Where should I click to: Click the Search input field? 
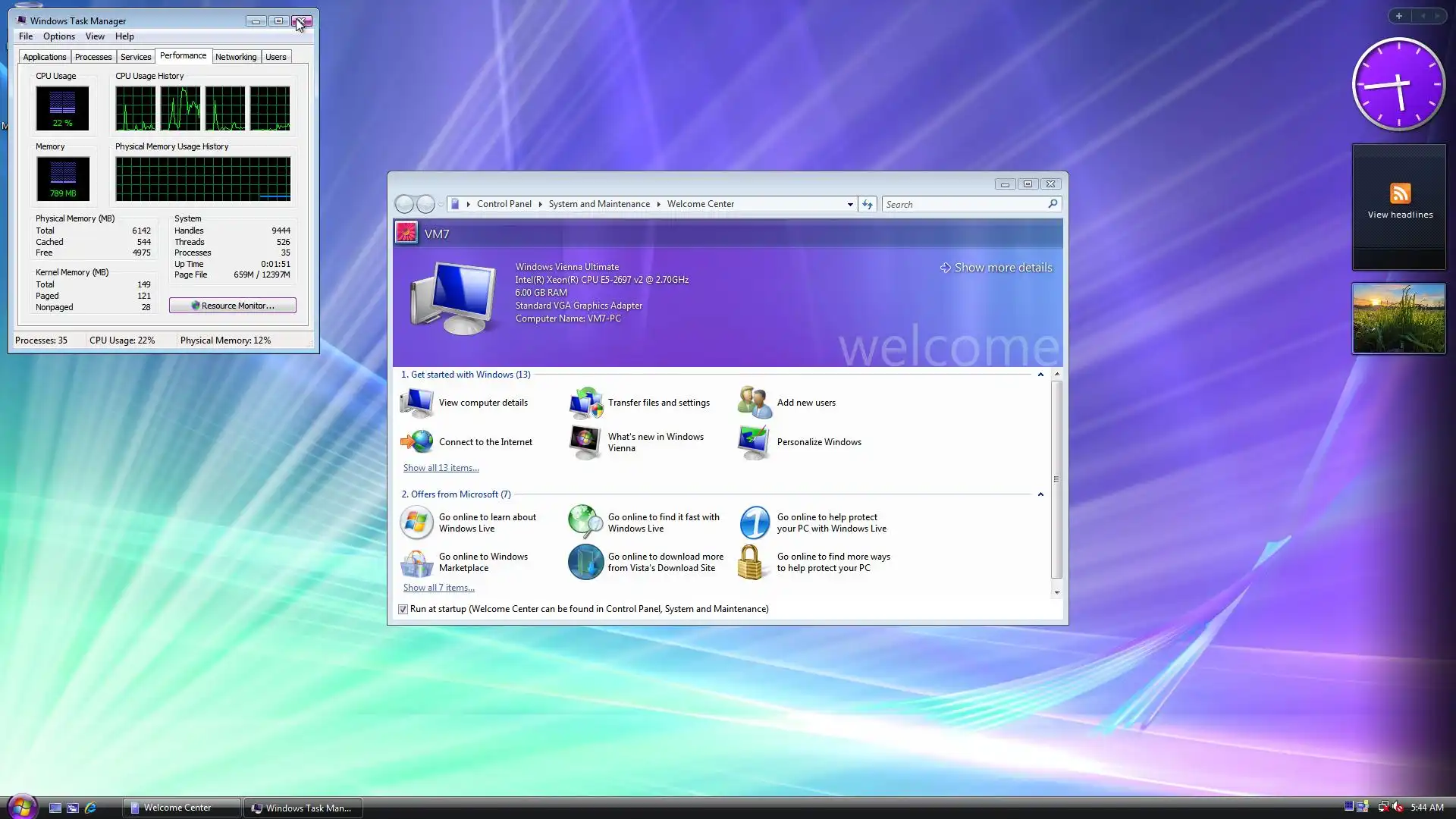(x=963, y=204)
